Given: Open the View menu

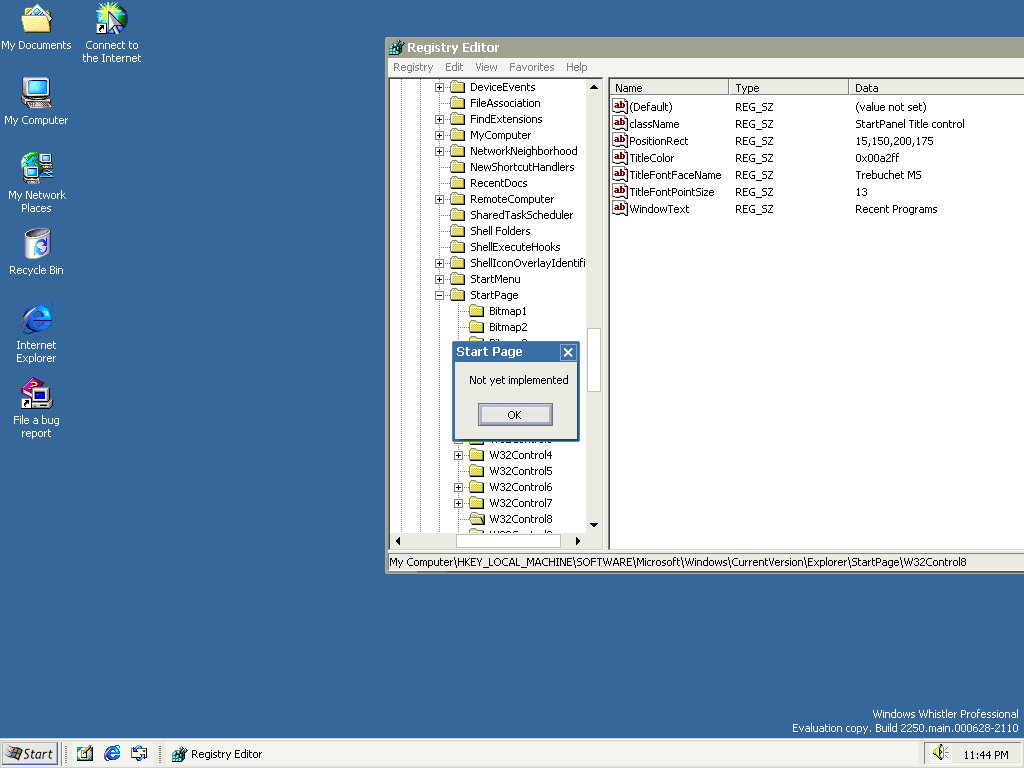Looking at the screenshot, I should click(486, 67).
